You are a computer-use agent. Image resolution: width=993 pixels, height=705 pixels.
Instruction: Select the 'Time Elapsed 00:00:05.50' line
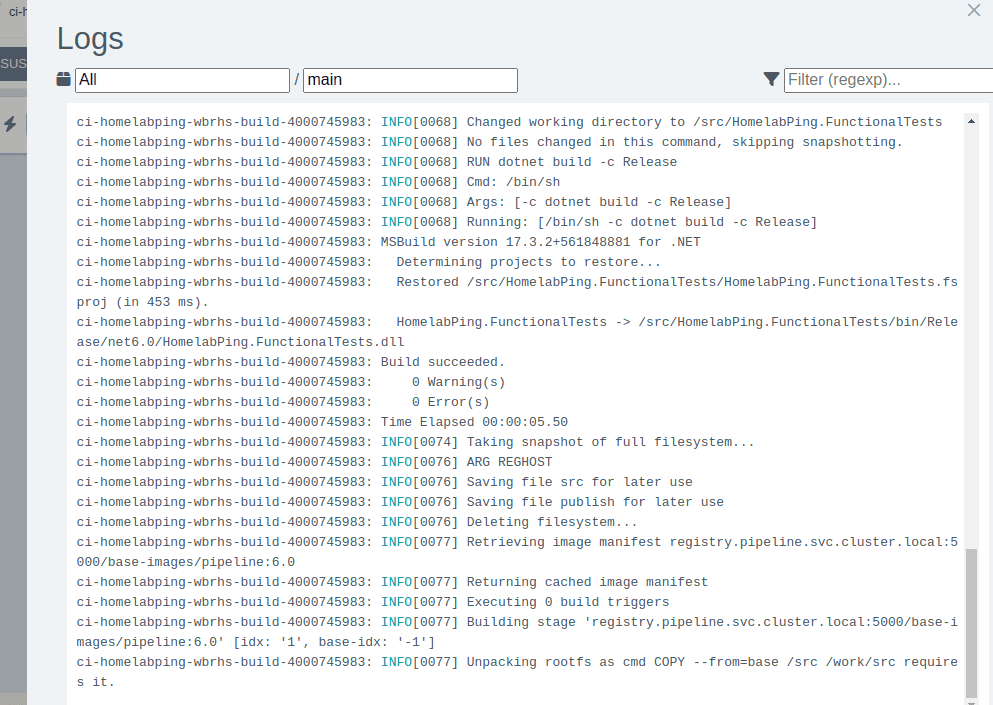pyautogui.click(x=474, y=422)
